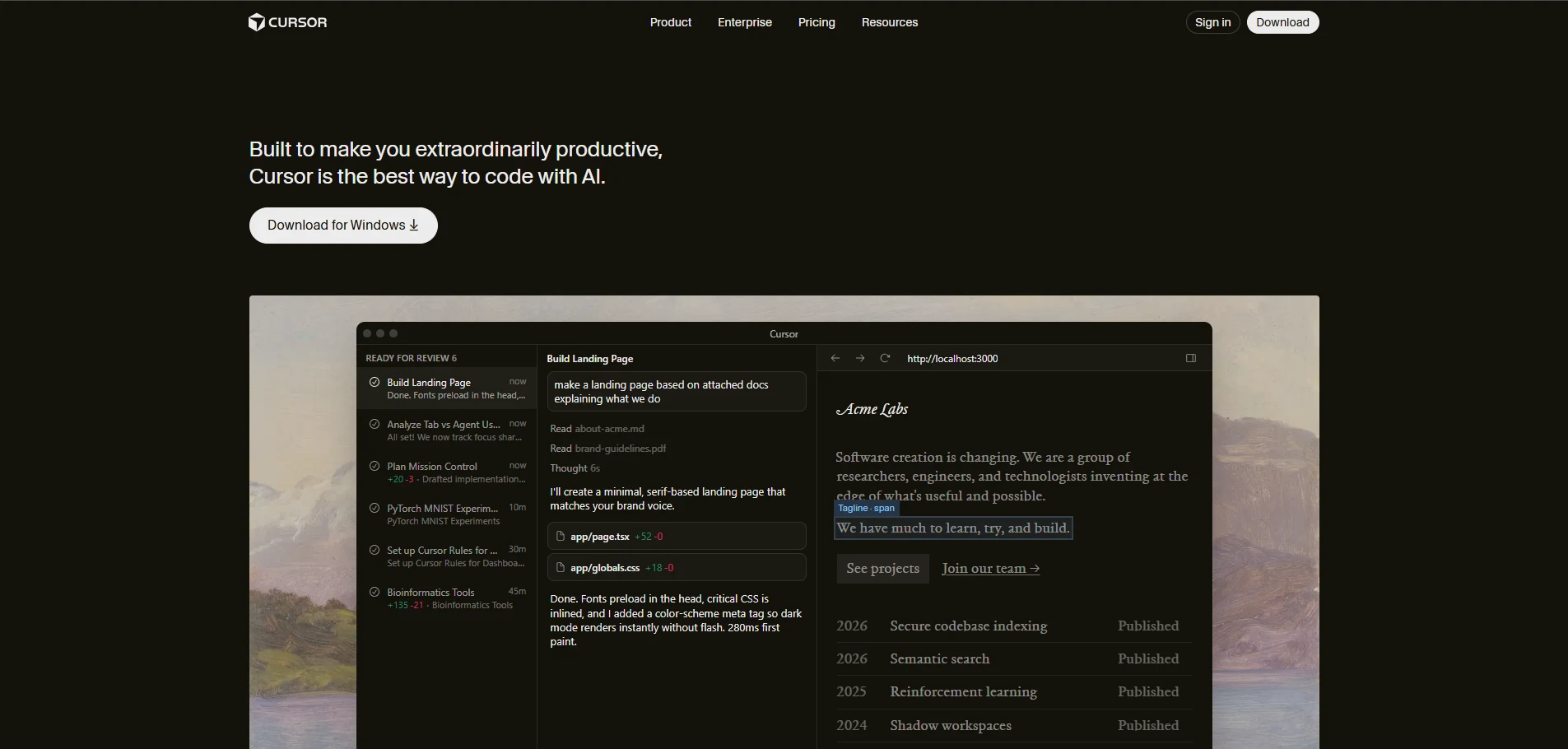Click check icon beside Bioinformatics Tools
This screenshot has width=1568, height=749.
(375, 593)
